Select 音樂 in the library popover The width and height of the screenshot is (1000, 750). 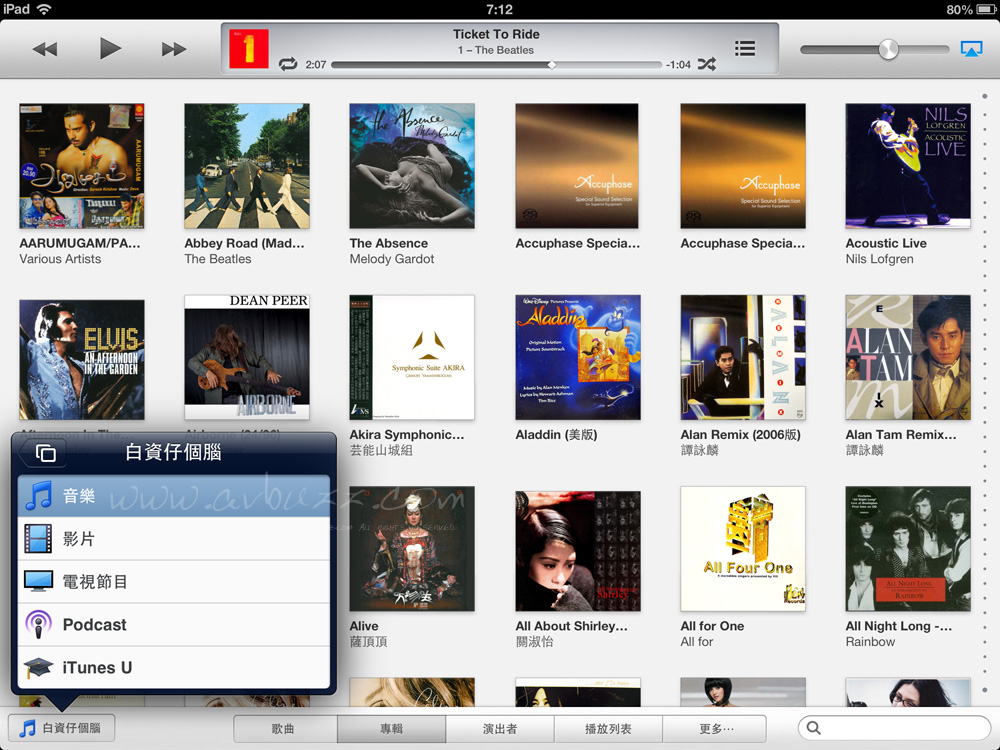pyautogui.click(x=174, y=496)
